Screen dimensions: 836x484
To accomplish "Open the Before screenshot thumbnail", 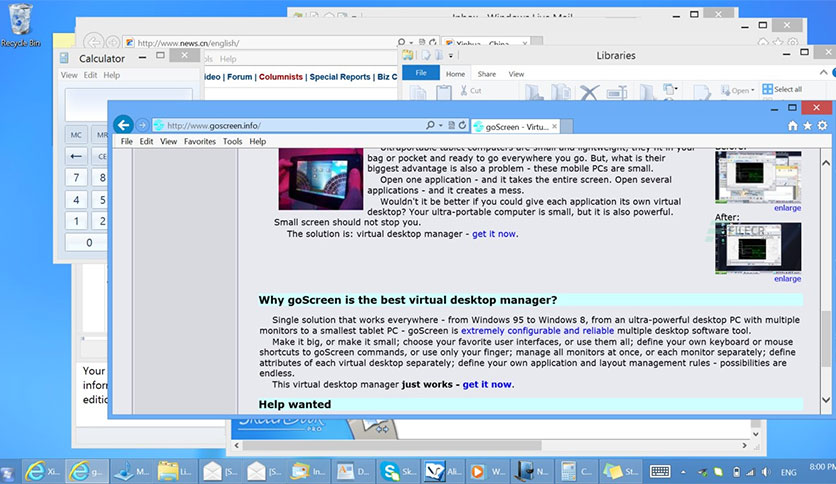I will [758, 177].
